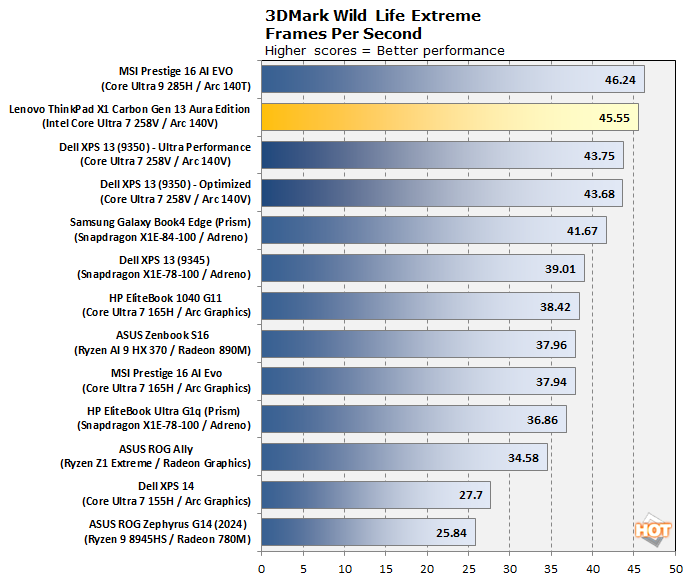Click the chart title '3DMark Wild Life Extreme'
Screen dimensions: 690x581
point(373,16)
